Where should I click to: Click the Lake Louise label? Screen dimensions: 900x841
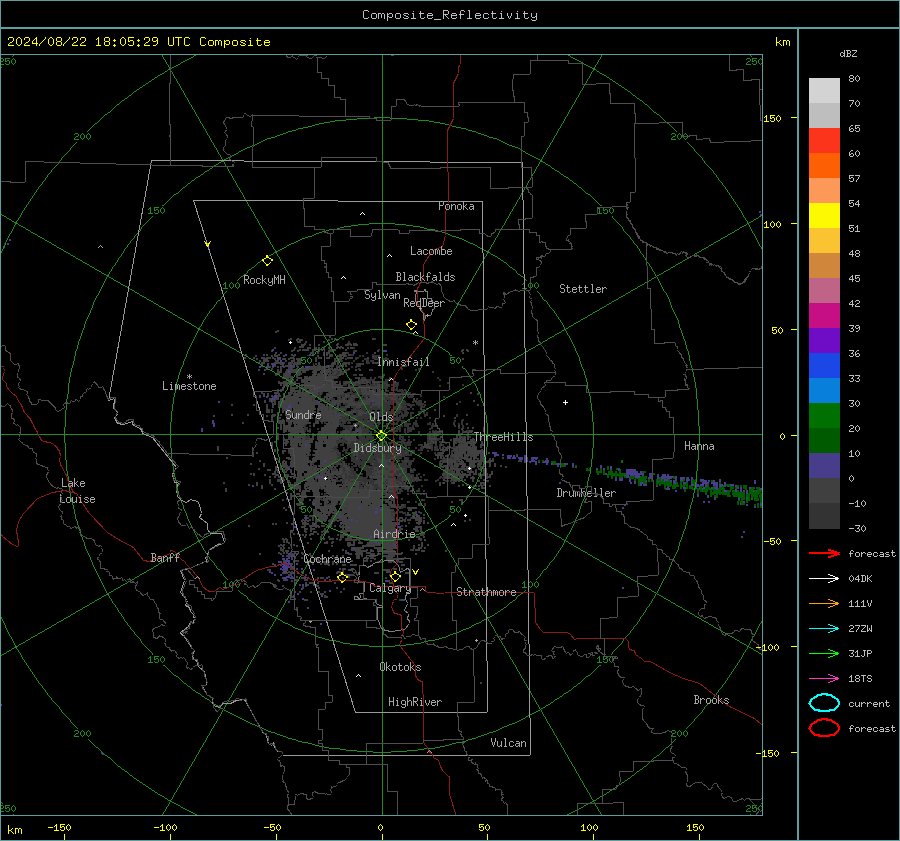point(77,491)
